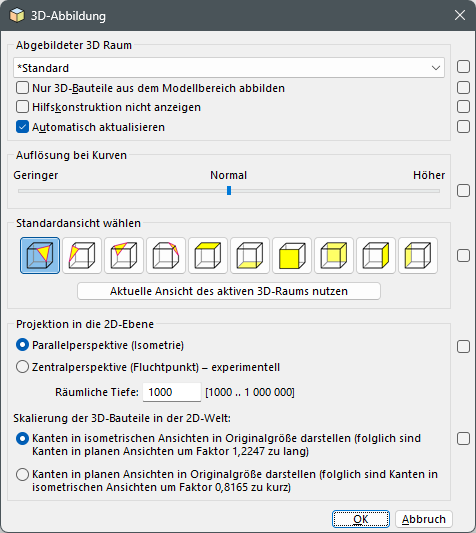Pick the right side view cube icon

pyautogui.click(x=376, y=255)
